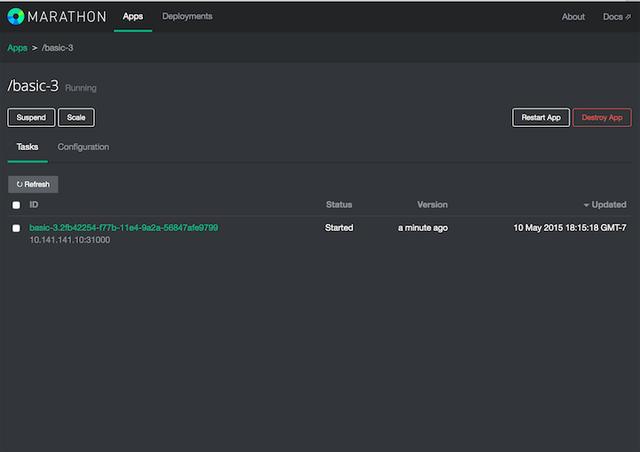Check the basic-3.2fb42254 task checkbox
Image resolution: width=640 pixels, height=452 pixels.
pyautogui.click(x=16, y=228)
